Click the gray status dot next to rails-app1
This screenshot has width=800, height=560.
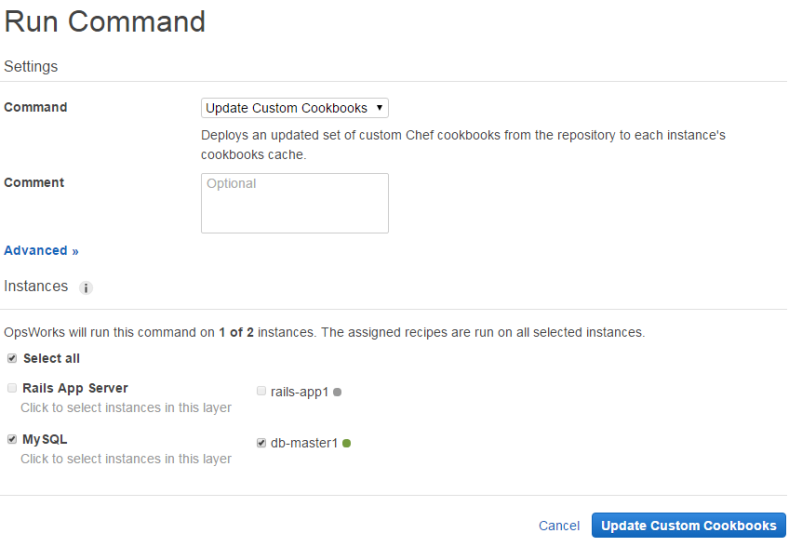338,392
